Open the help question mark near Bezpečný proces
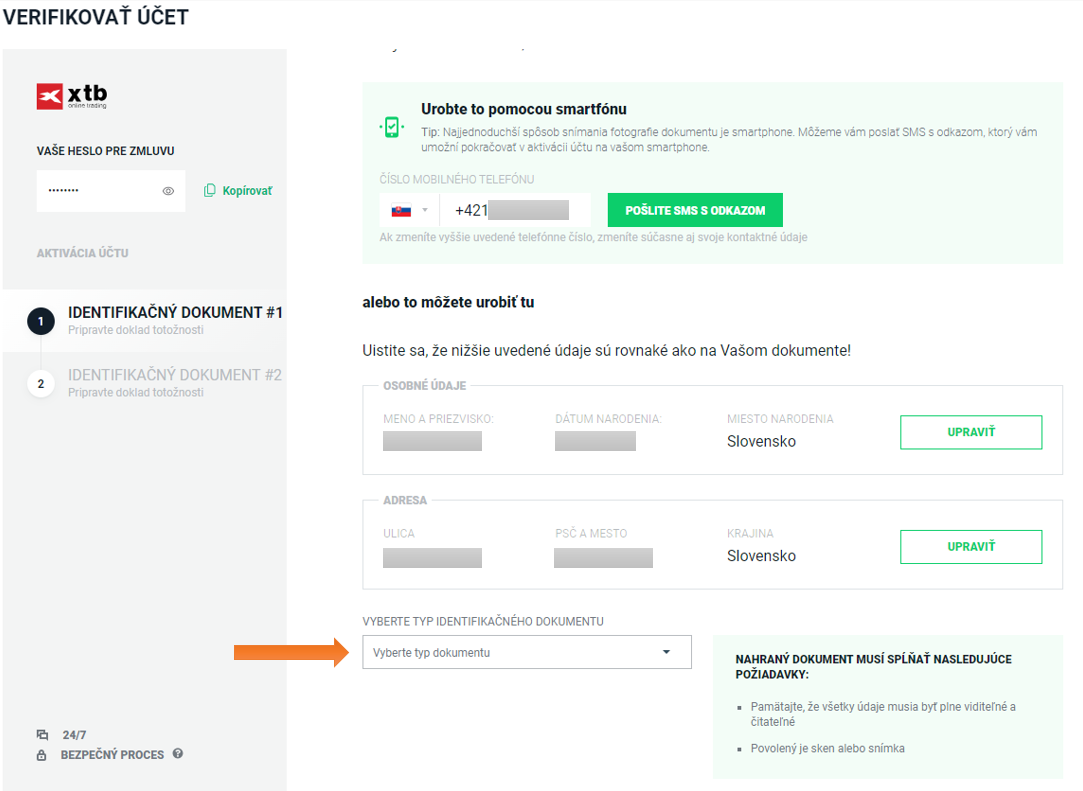 tap(178, 754)
